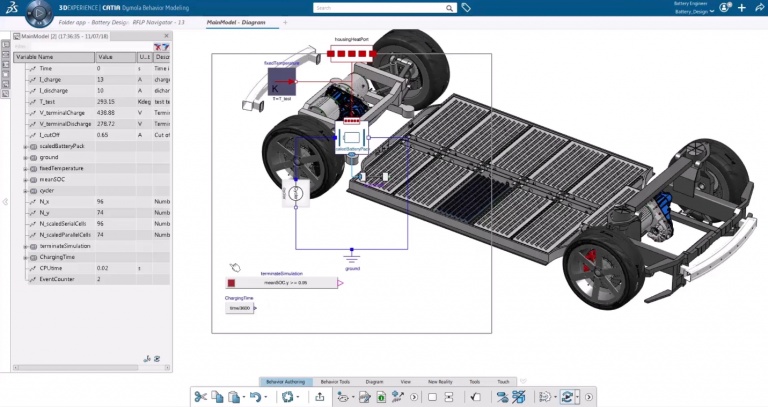
Task: Open undo history dropdown arrow
Action: coord(266,397)
